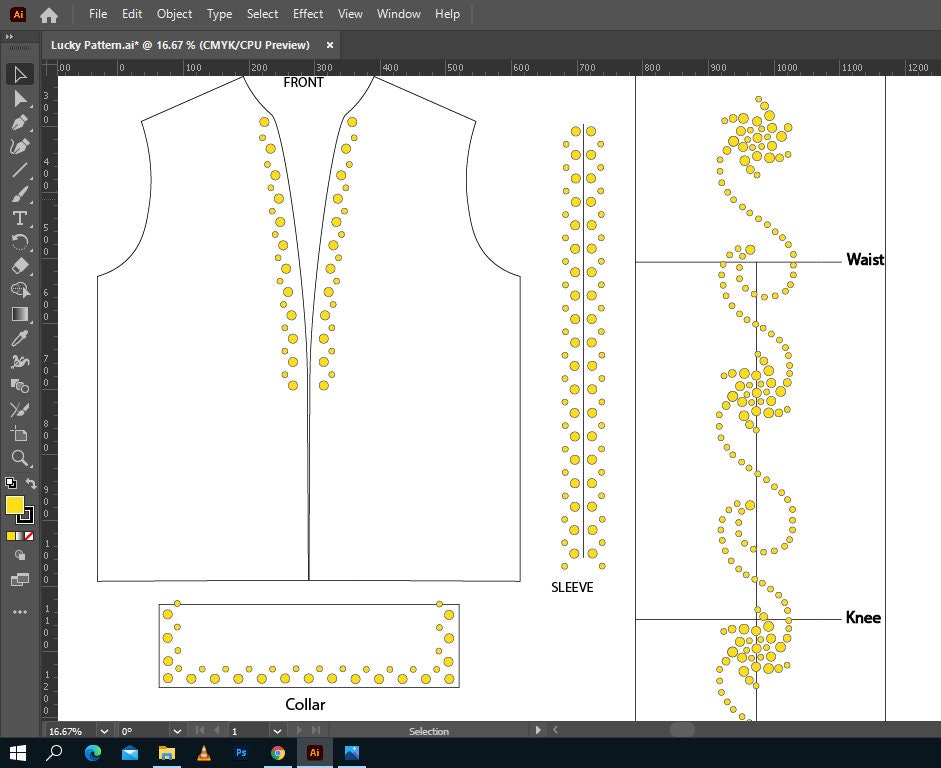Click the FRONT label on canvas
This screenshot has width=941, height=768.
tap(303, 82)
